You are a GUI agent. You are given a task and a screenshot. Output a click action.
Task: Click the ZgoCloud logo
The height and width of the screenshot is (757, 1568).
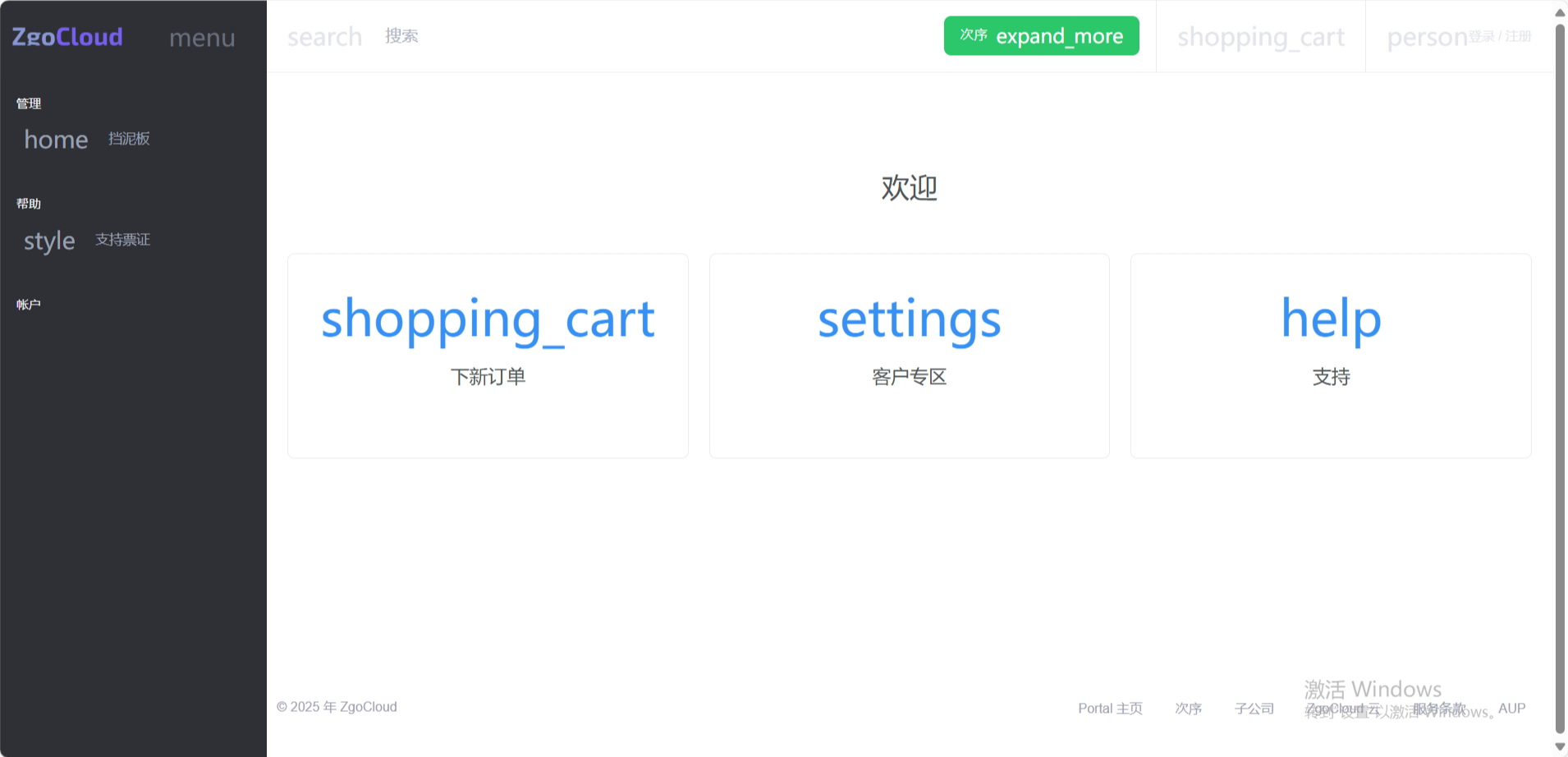(67, 37)
